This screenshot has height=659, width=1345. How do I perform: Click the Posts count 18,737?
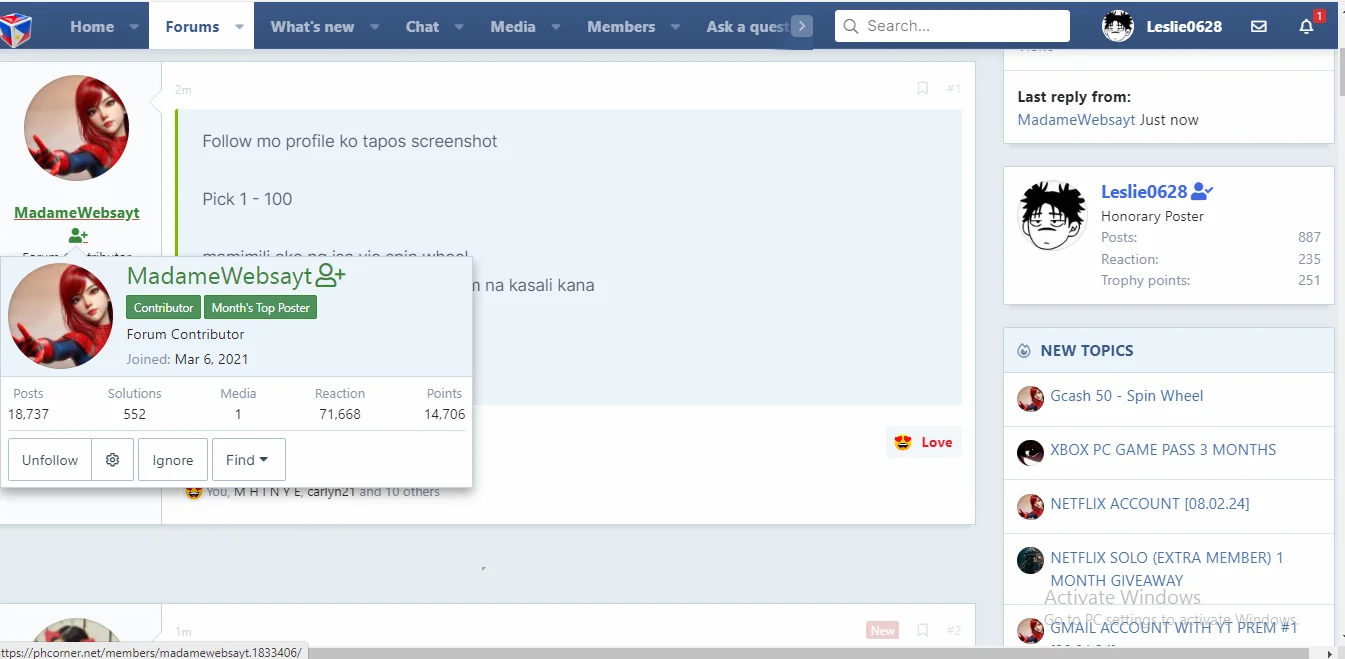point(28,414)
